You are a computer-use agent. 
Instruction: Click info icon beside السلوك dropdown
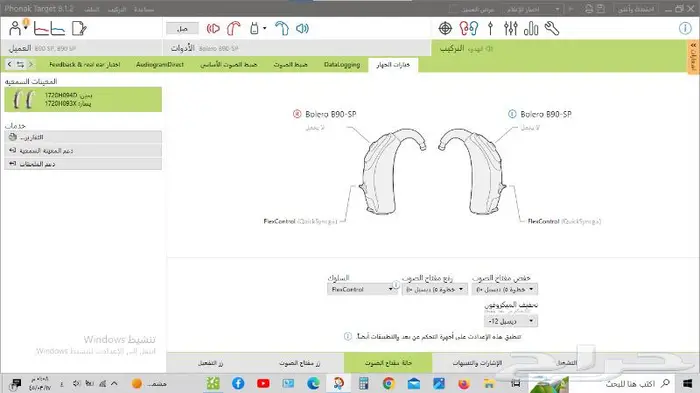coord(396,284)
